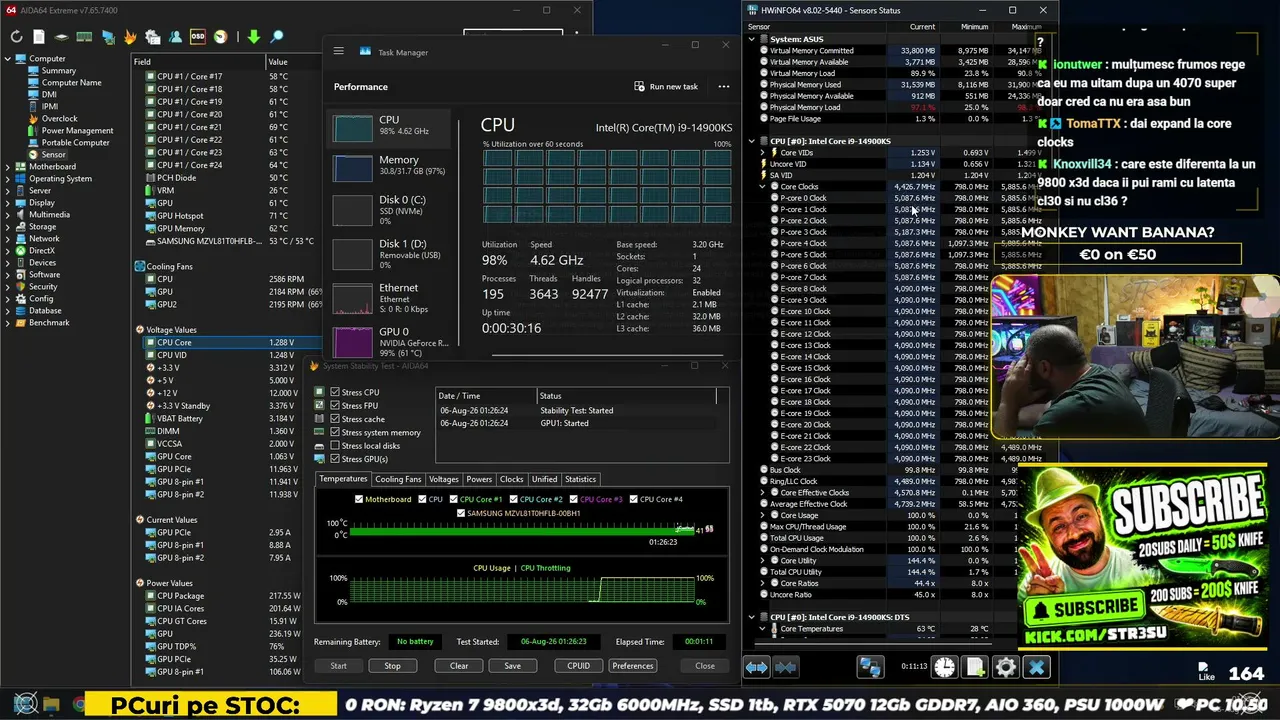Expand the Storage node in AIDA64 tree
The width and height of the screenshot is (1280, 720).
point(8,227)
